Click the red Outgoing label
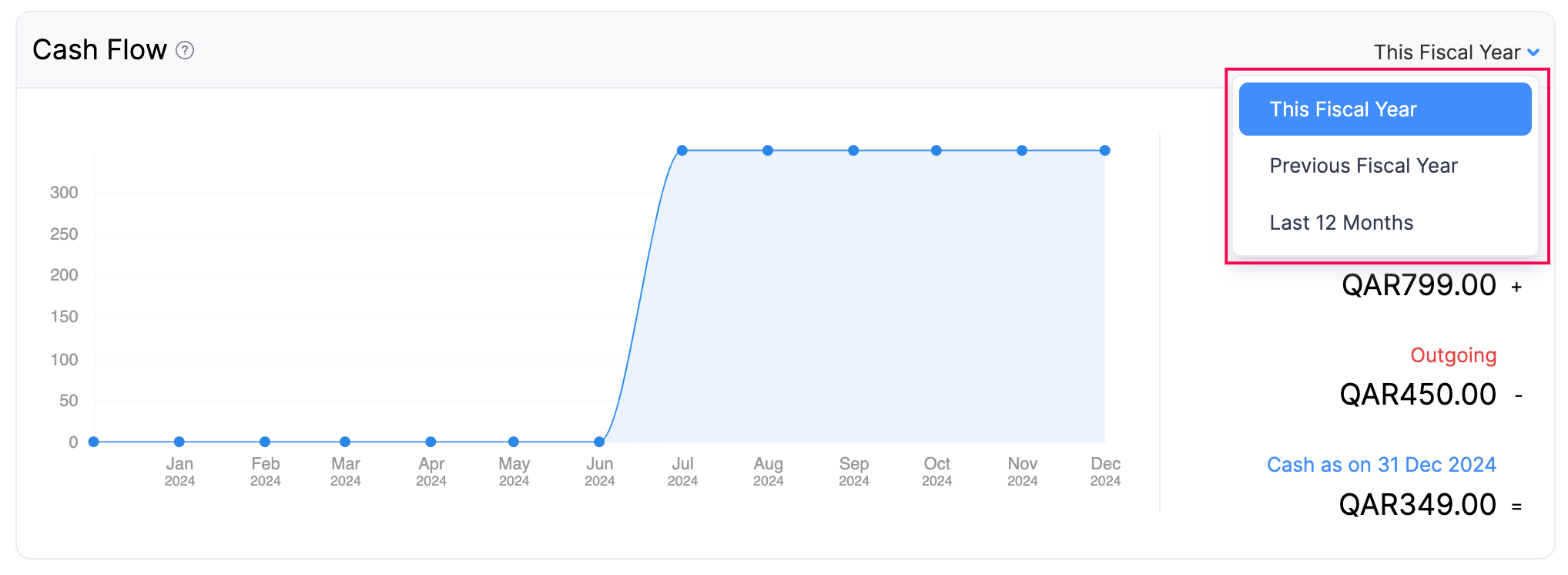 pyautogui.click(x=1453, y=355)
